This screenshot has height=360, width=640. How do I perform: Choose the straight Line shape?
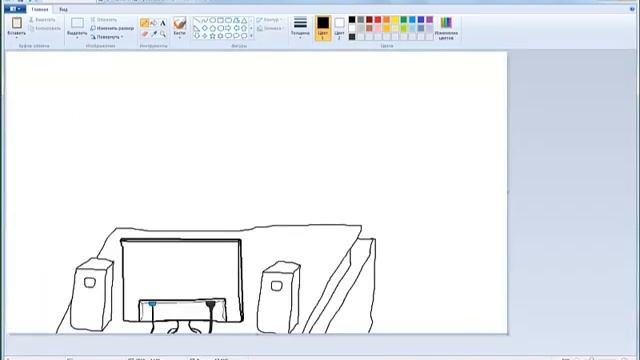(x=197, y=20)
